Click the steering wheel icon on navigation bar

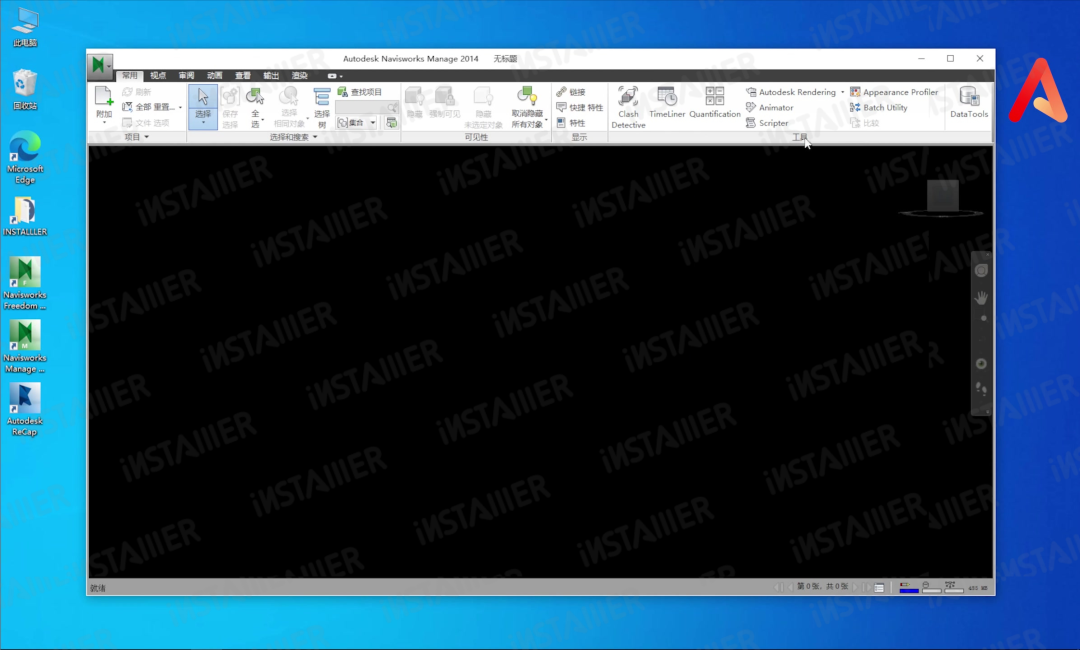981,271
